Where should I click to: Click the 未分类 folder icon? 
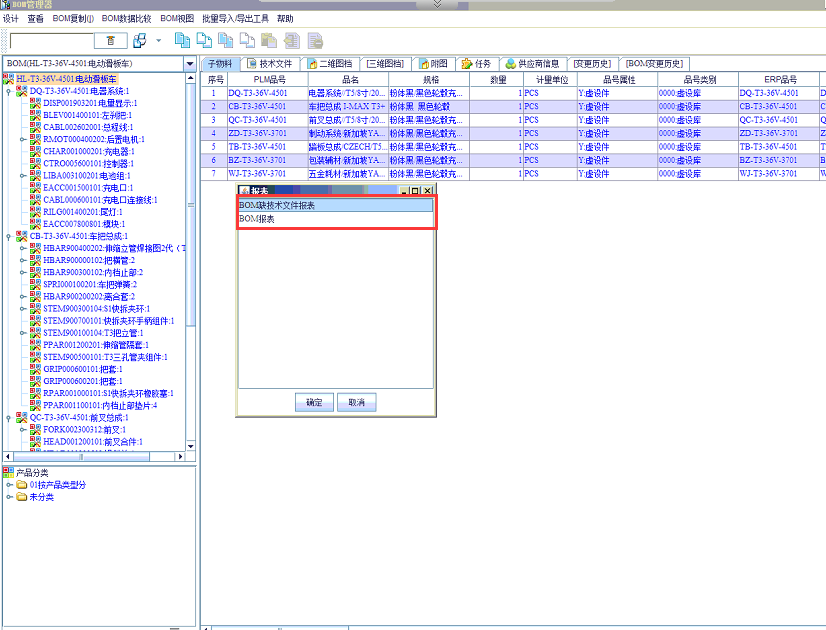point(21,496)
